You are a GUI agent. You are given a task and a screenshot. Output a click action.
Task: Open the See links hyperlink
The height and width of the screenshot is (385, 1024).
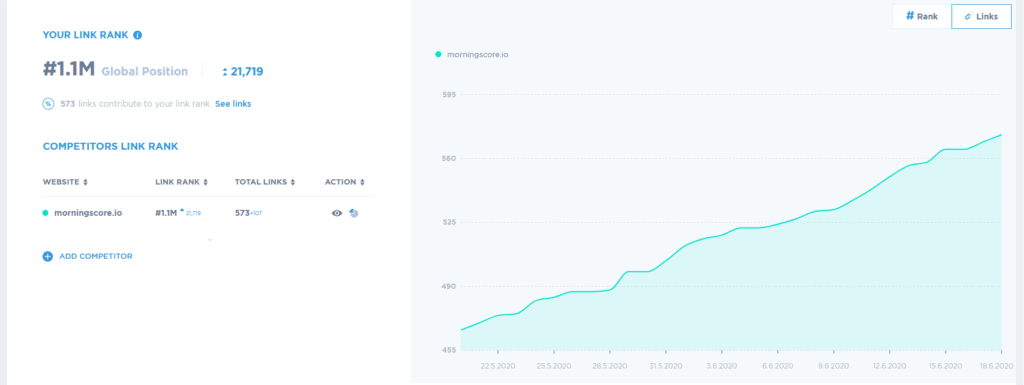point(233,104)
